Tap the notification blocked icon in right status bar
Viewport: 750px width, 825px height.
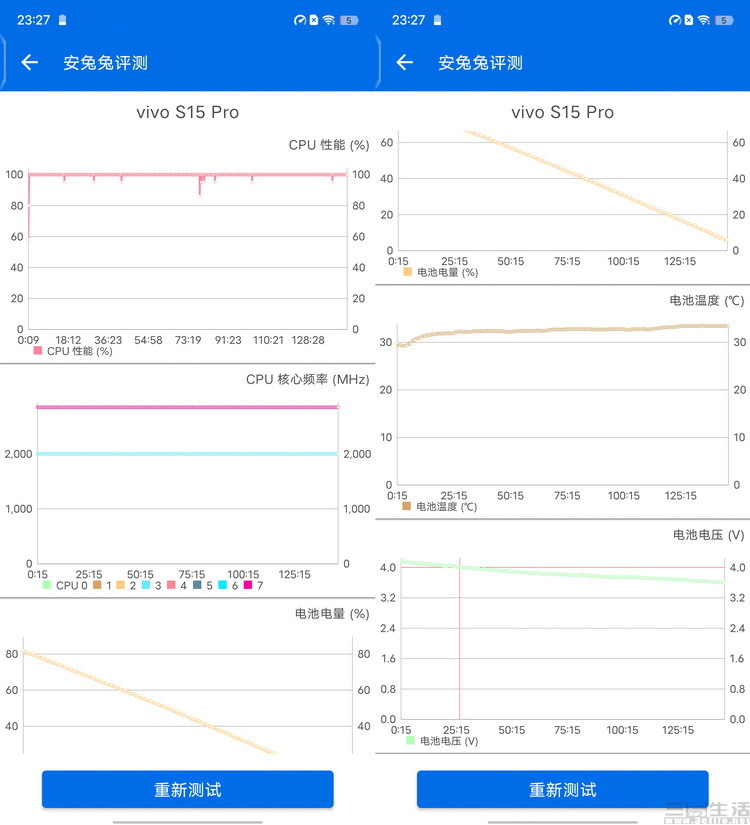tap(688, 20)
